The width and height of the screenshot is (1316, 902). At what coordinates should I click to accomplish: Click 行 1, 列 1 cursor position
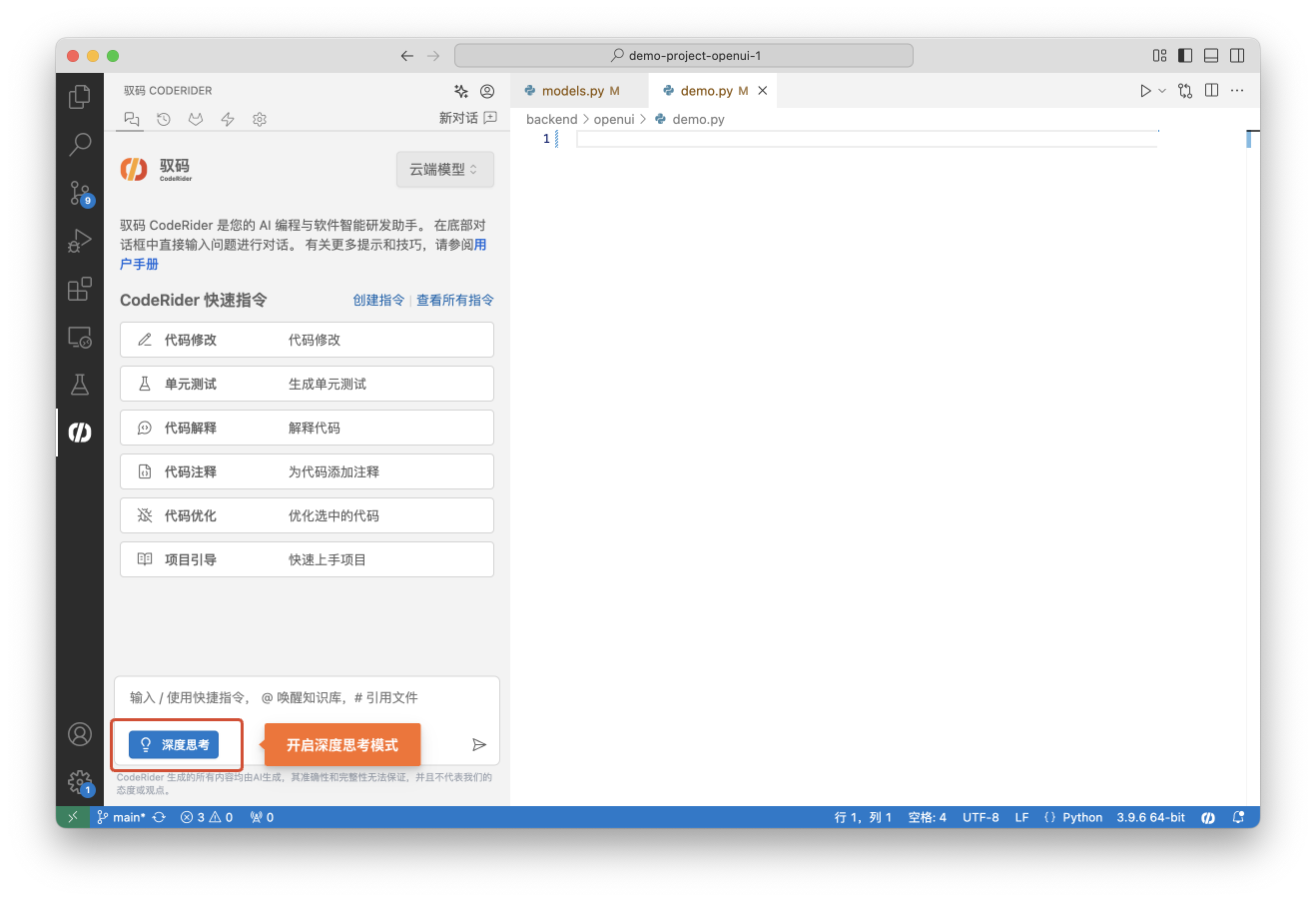coord(863,817)
